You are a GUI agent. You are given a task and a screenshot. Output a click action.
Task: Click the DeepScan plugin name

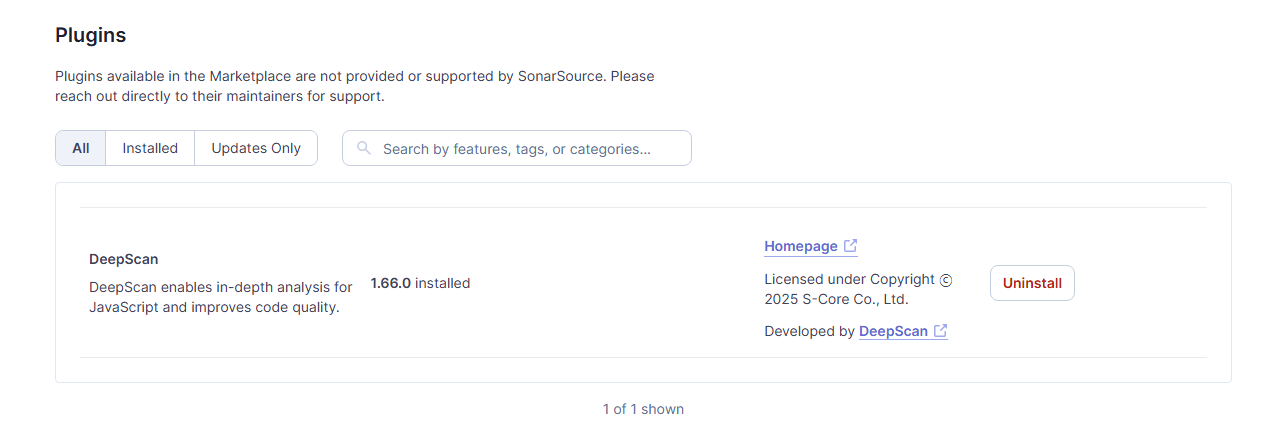(124, 259)
